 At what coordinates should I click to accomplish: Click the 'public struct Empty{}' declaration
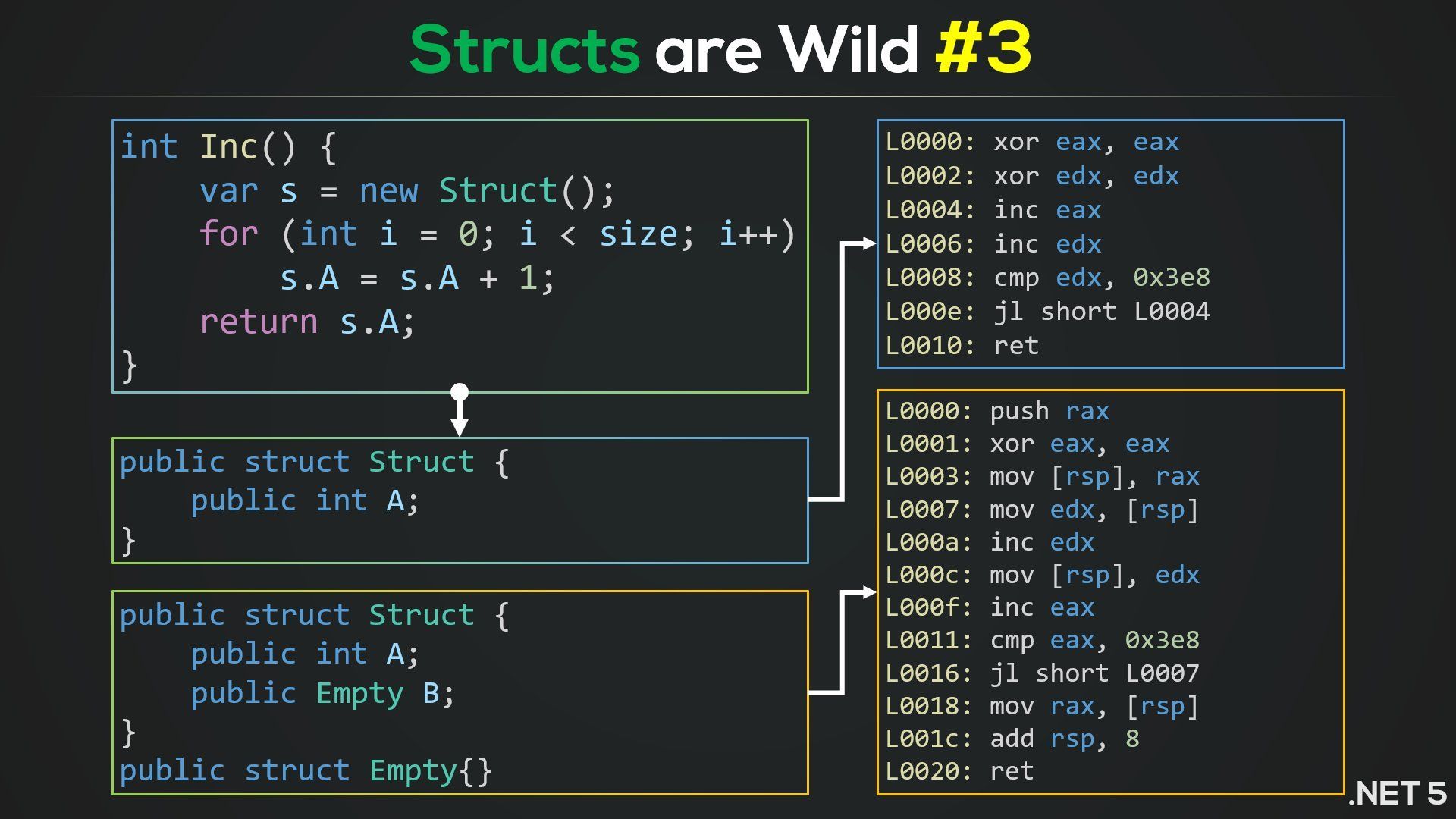click(306, 770)
